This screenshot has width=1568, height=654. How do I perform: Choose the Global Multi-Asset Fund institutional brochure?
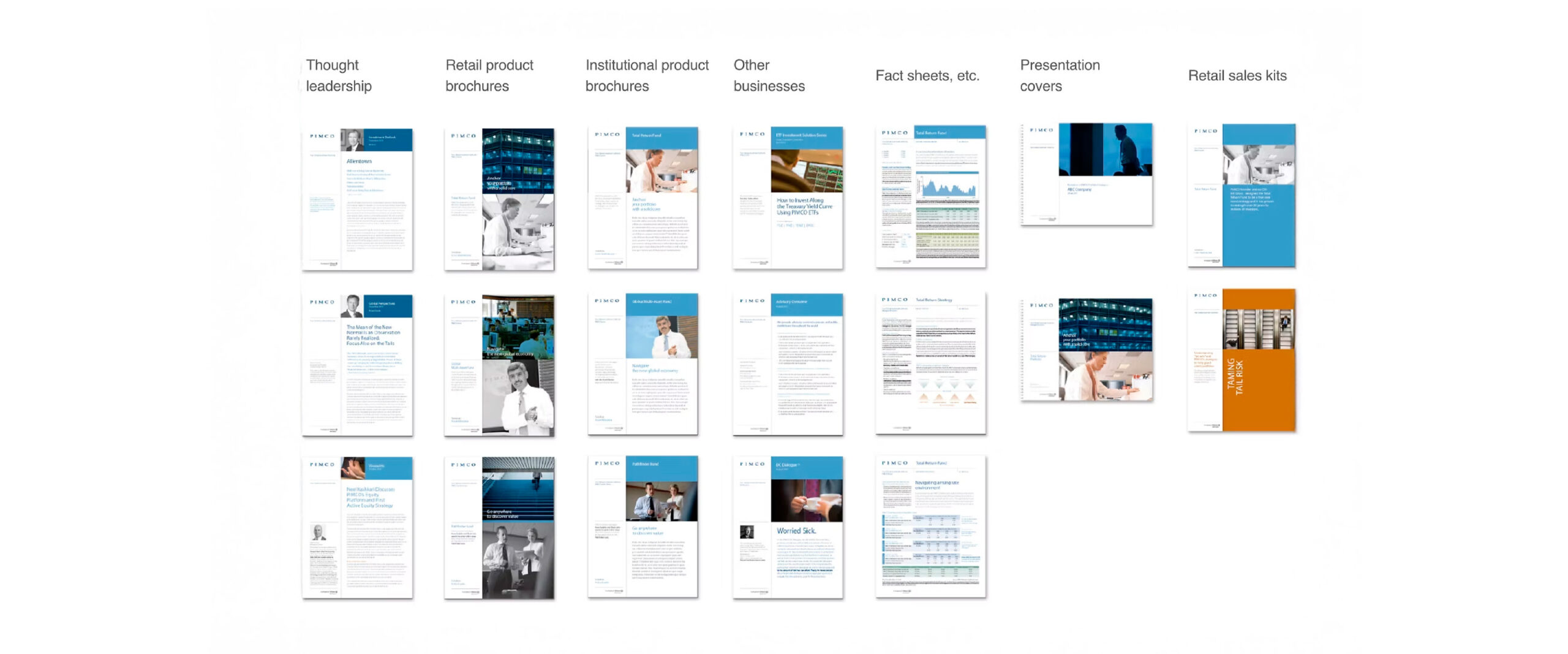pos(643,364)
